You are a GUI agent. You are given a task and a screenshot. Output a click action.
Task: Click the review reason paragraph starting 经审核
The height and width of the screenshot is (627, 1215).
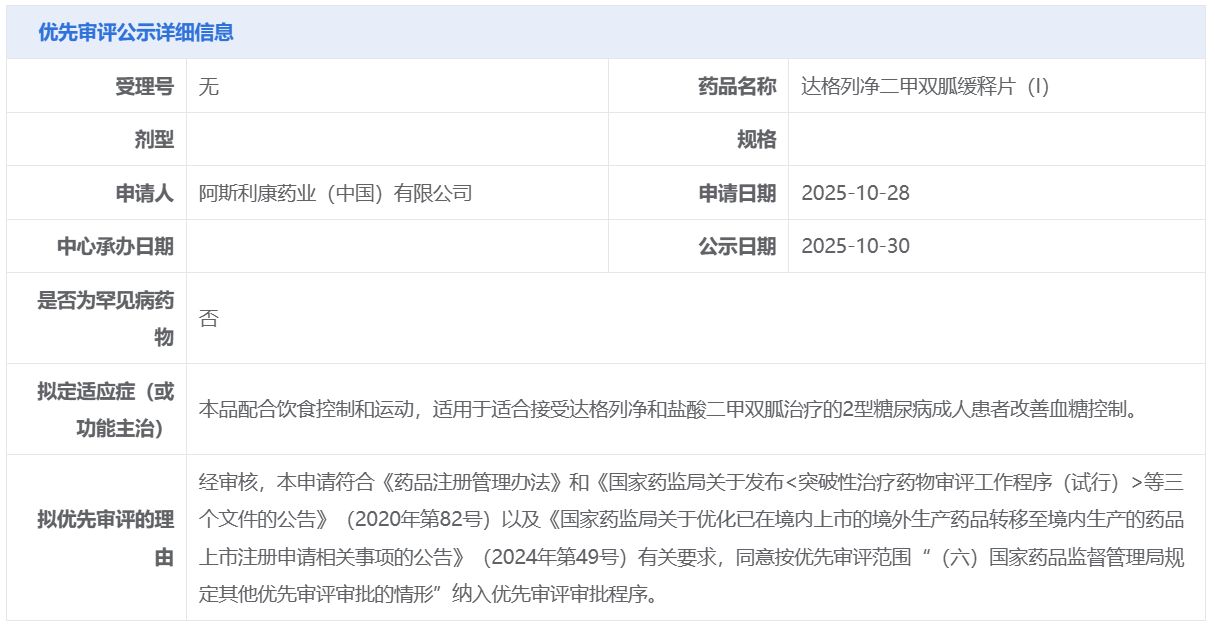(690, 538)
